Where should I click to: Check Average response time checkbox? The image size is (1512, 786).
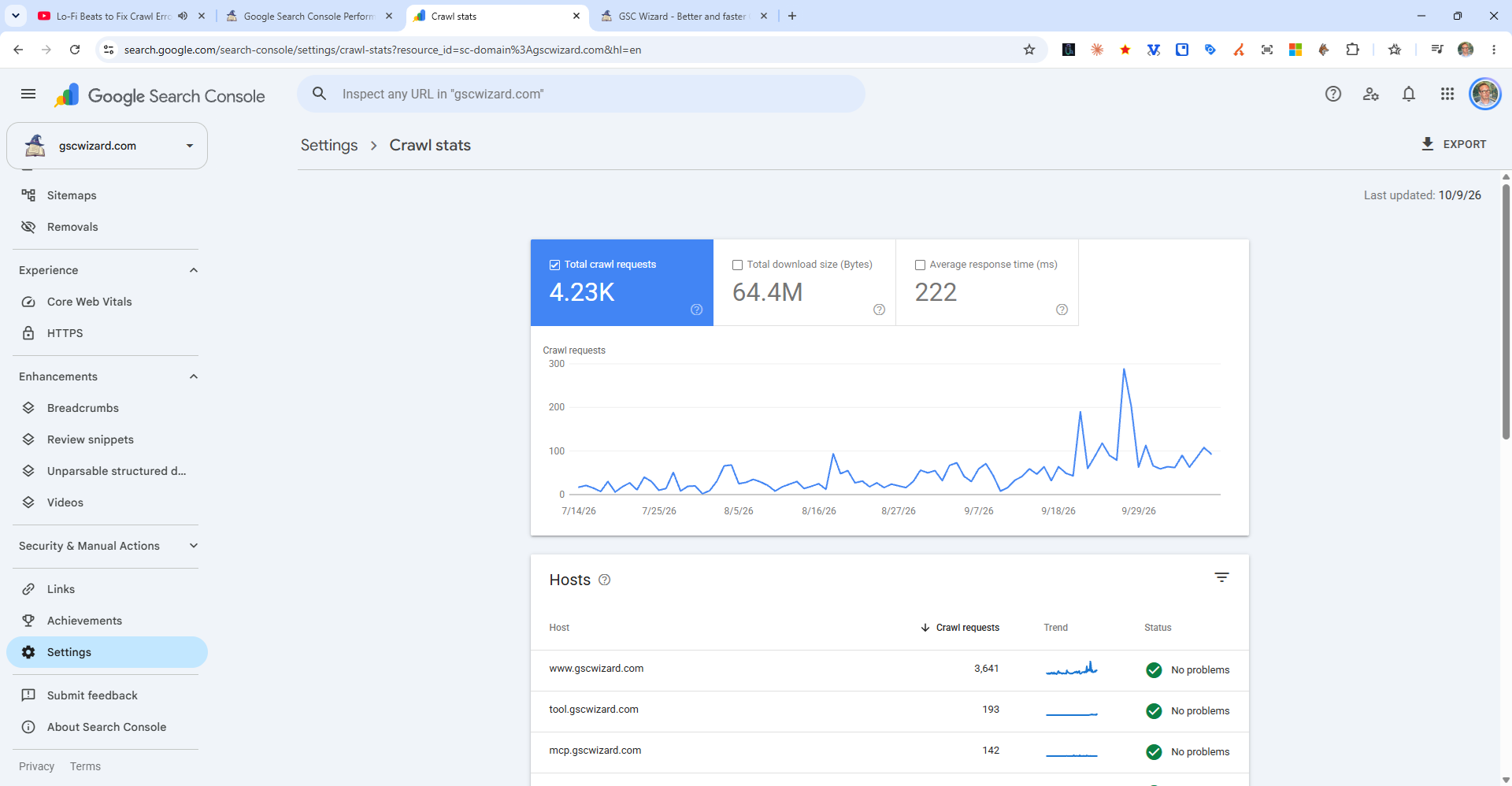[921, 265]
